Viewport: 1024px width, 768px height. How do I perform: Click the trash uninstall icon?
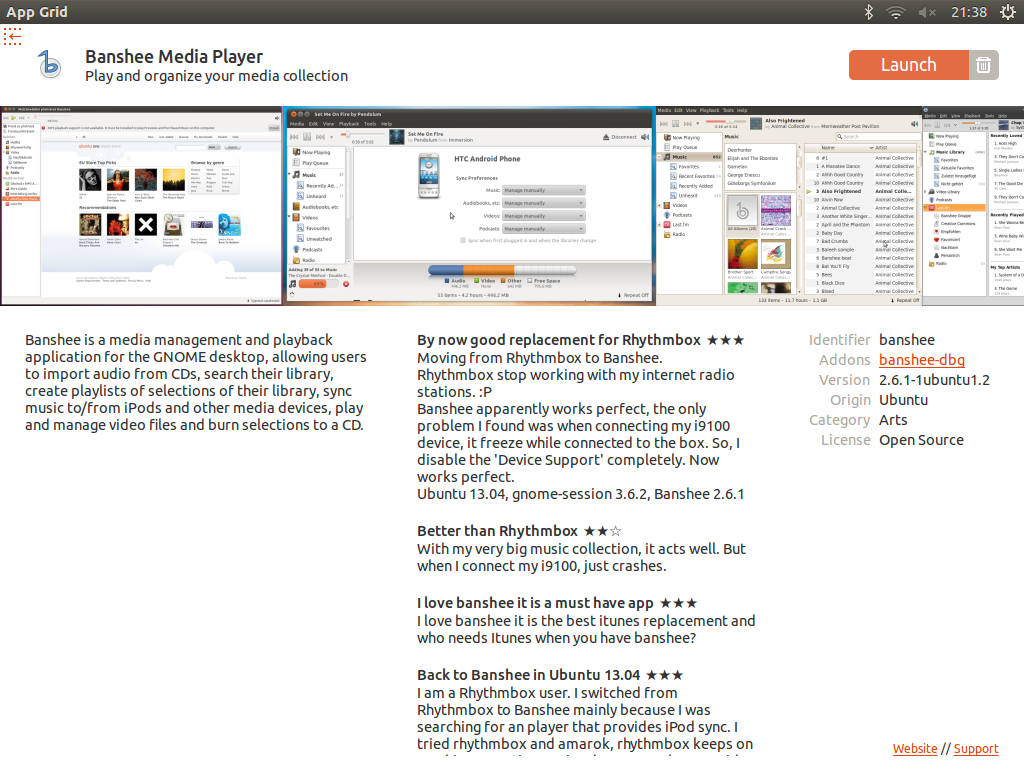point(984,65)
